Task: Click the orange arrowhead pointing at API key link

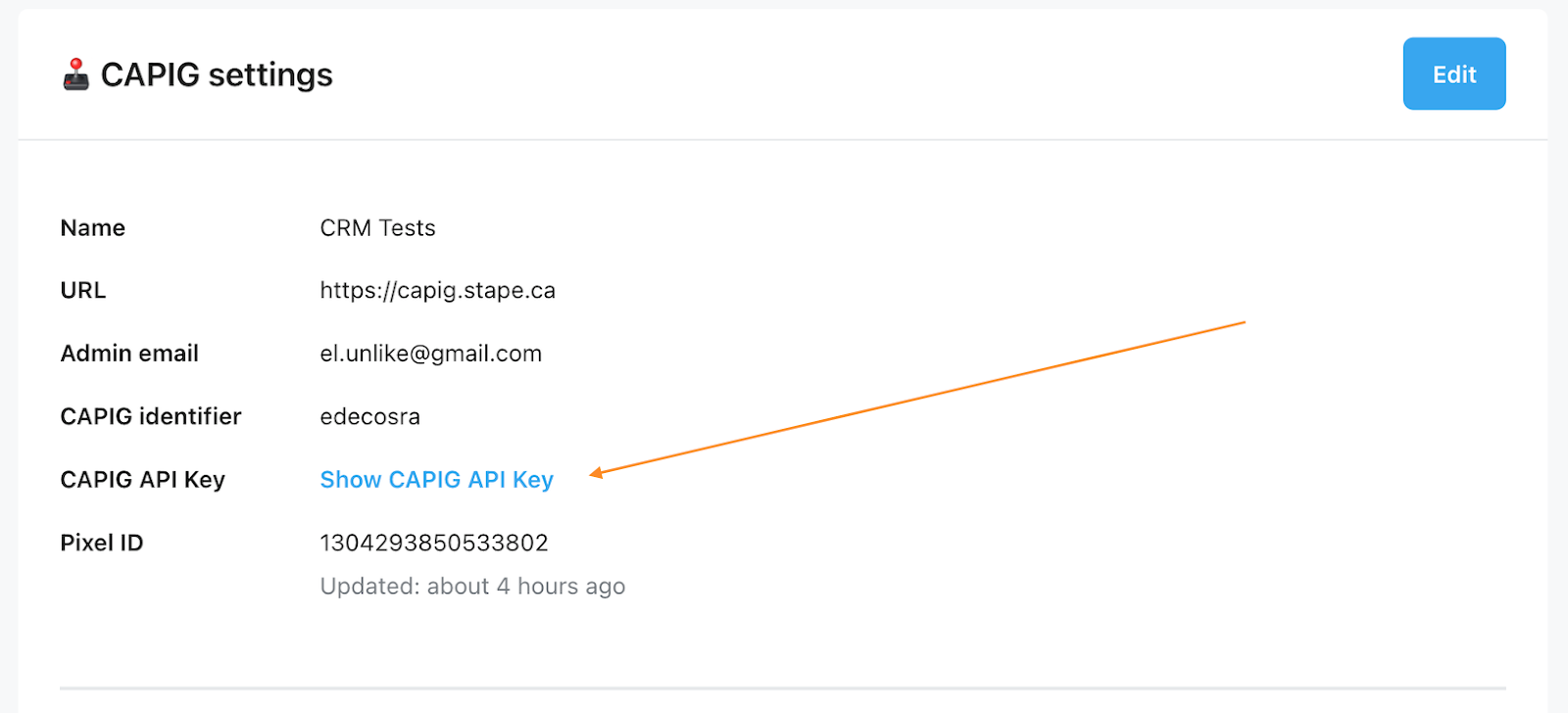Action: click(x=596, y=474)
